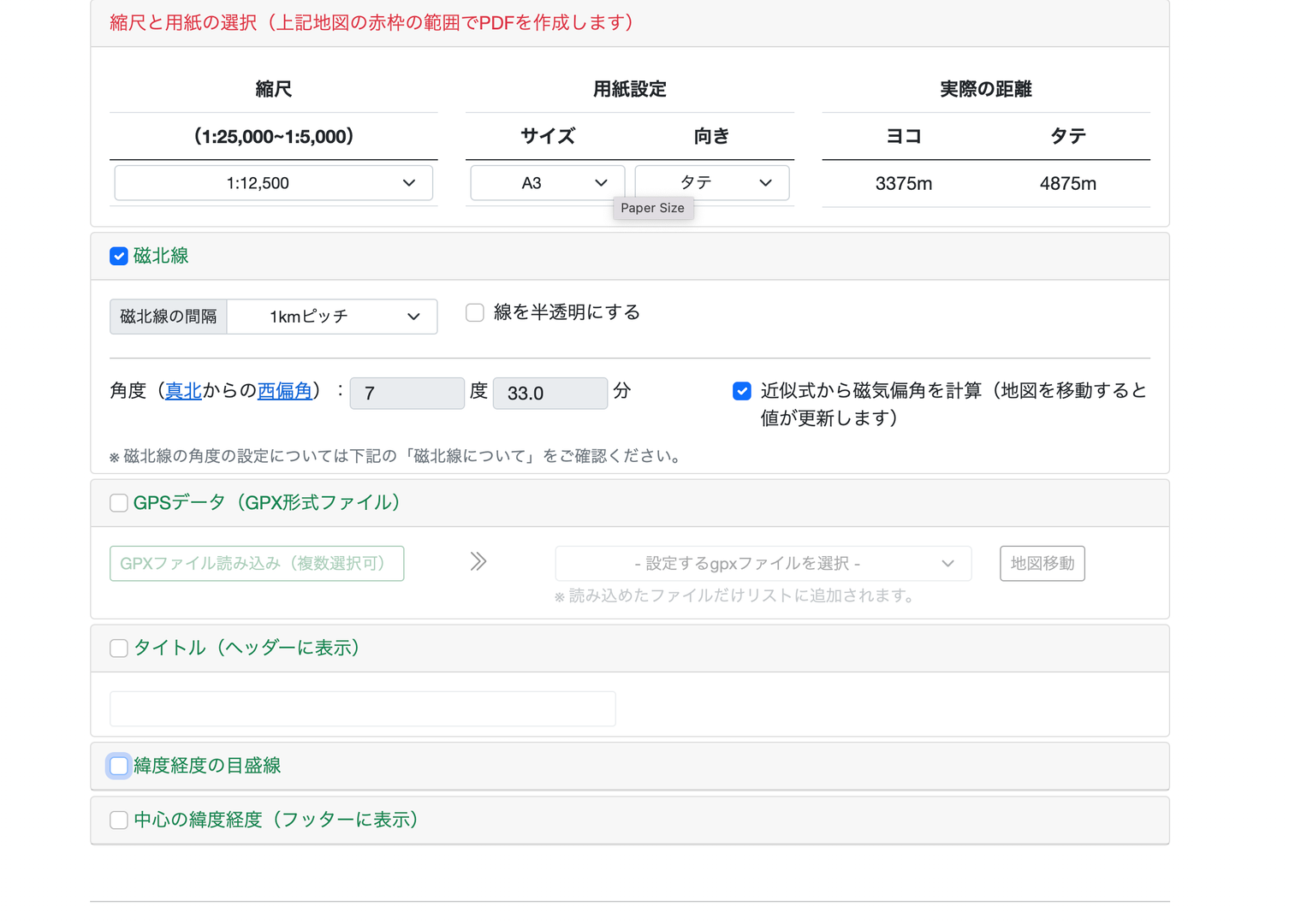Enable the GPSデータ checkbox
The width and height of the screenshot is (1289, 924).
(119, 503)
